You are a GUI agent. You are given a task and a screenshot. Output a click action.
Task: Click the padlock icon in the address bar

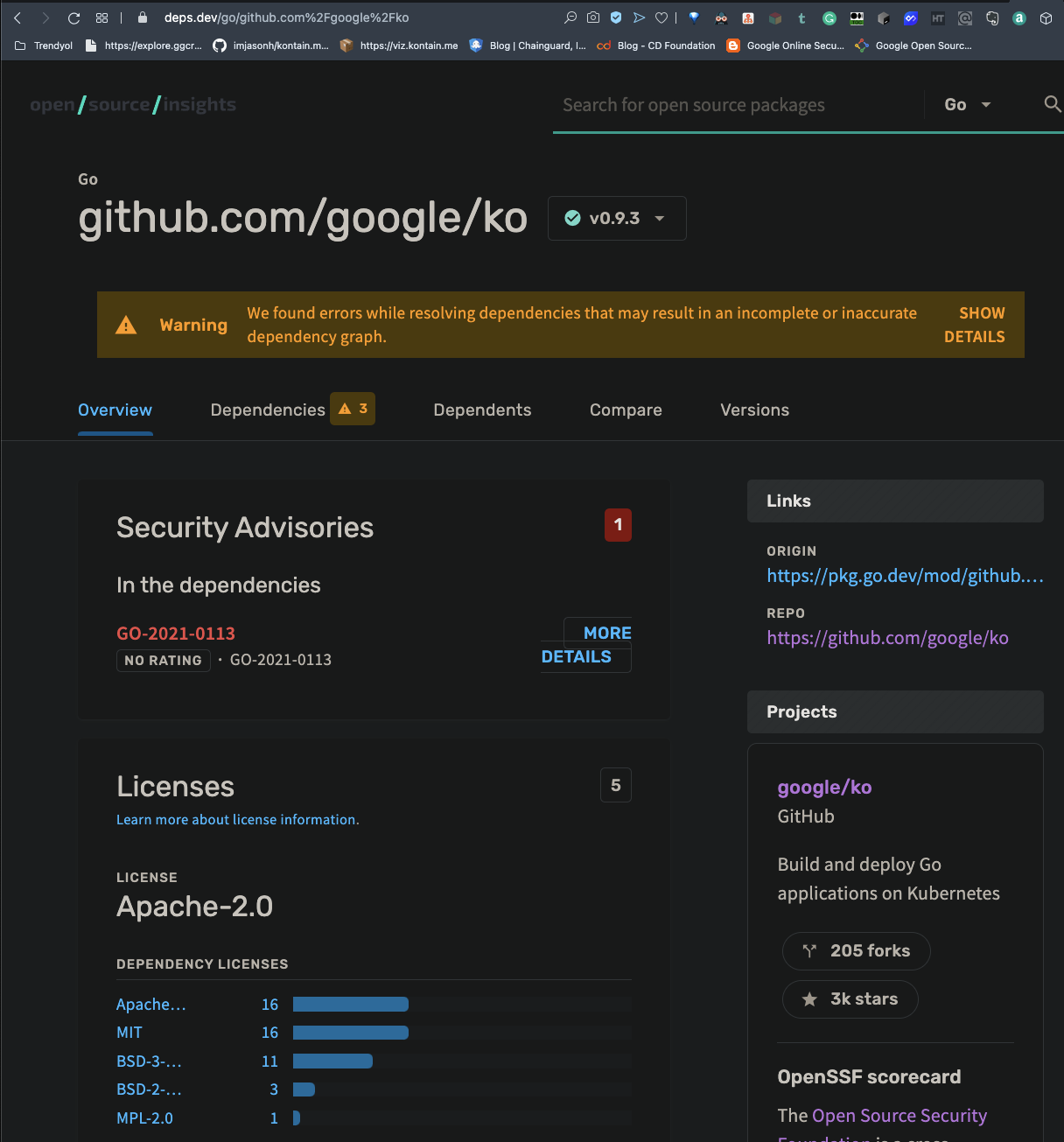[141, 17]
